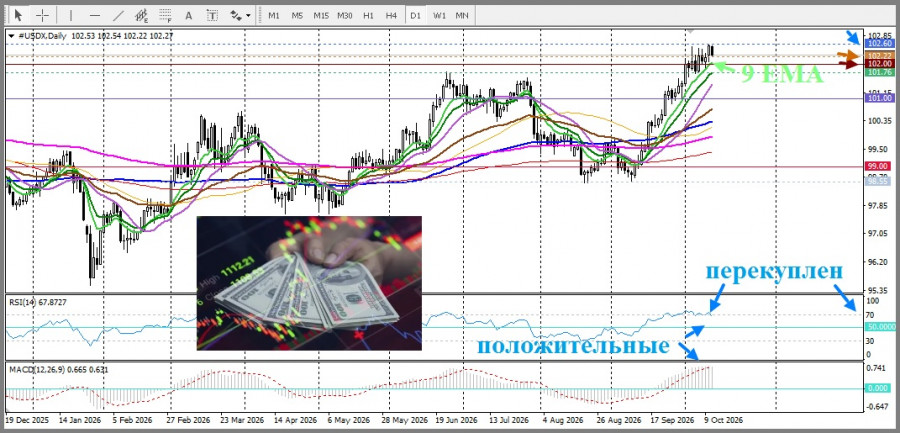Click the 0.741 MACD scale value
Viewport: 900px width, 433px height.
878,368
